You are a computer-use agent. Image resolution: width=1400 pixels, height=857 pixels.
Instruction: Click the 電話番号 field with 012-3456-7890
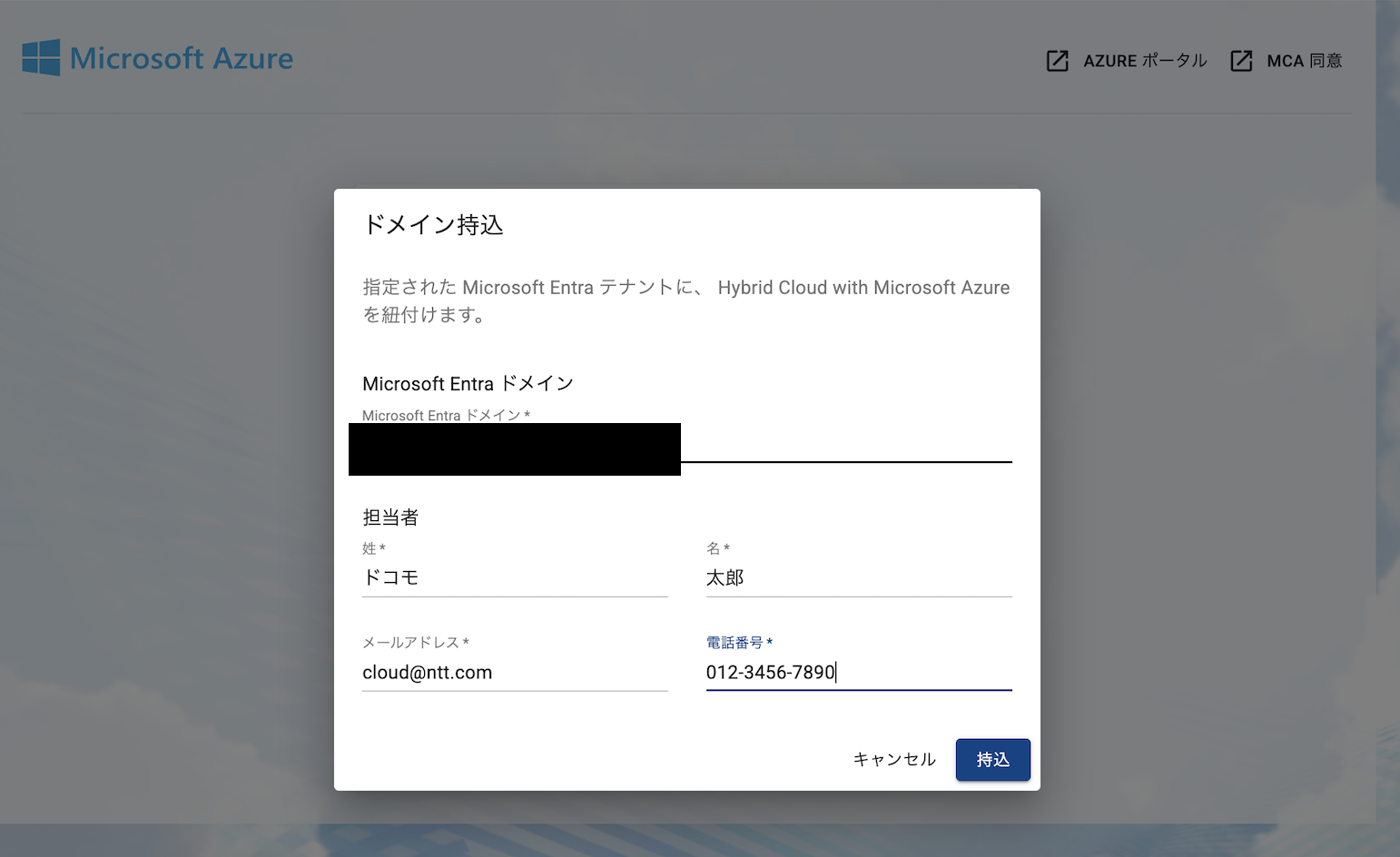(x=858, y=673)
